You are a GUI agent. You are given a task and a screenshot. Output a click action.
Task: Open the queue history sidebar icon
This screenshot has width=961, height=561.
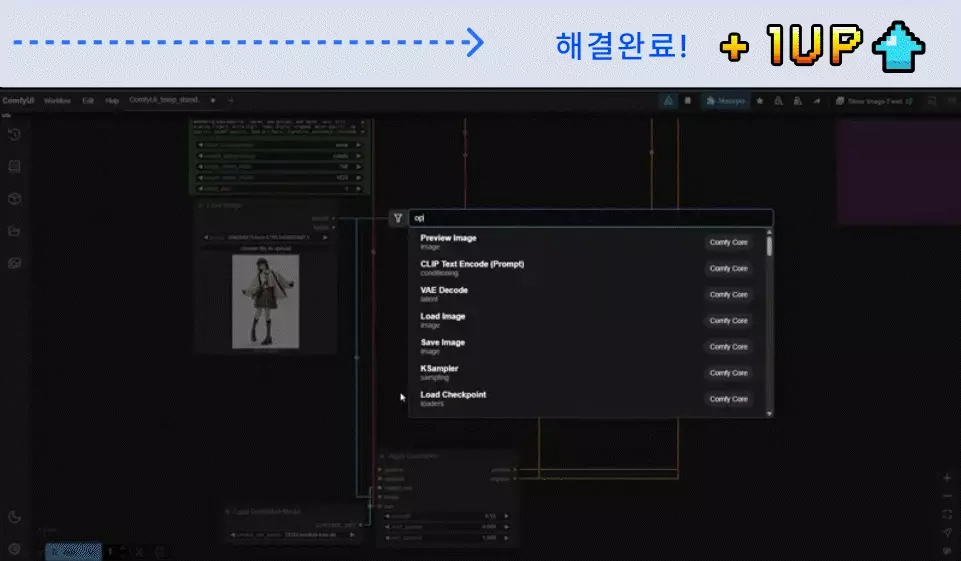15,134
